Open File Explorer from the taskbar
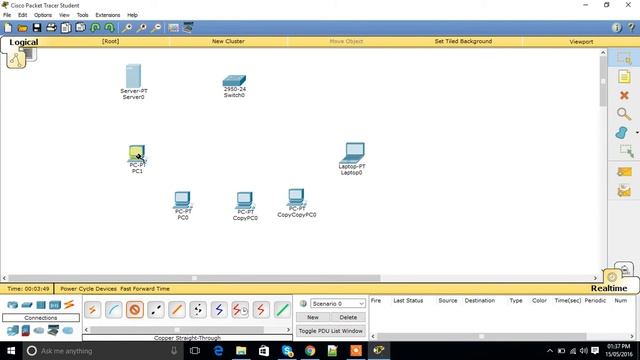 241,351
